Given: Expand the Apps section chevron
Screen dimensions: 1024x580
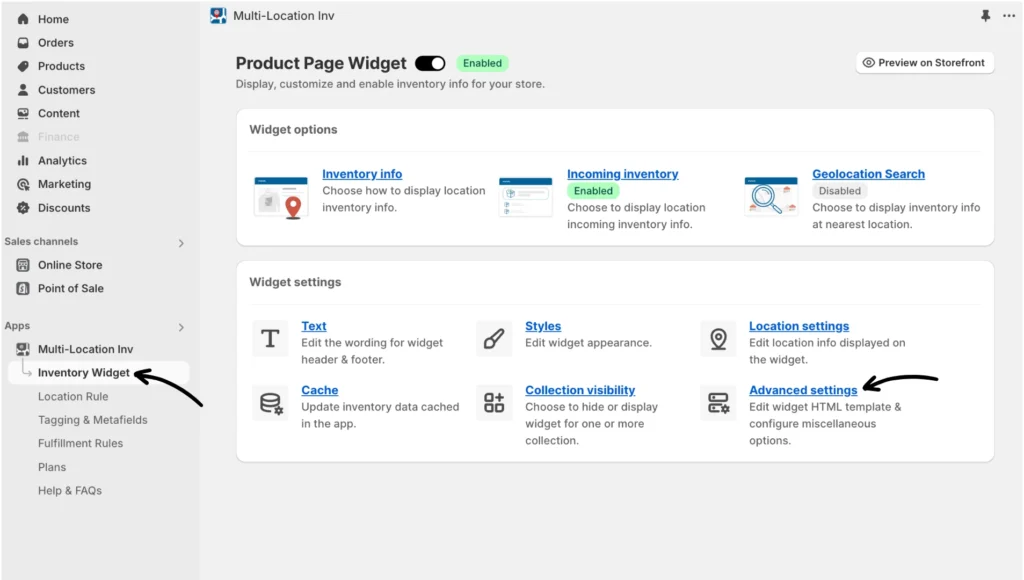Looking at the screenshot, I should [x=181, y=327].
